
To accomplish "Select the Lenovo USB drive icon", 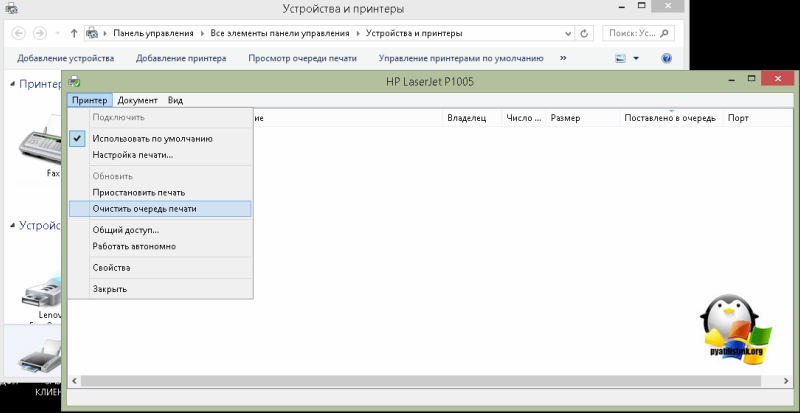I will pos(40,290).
